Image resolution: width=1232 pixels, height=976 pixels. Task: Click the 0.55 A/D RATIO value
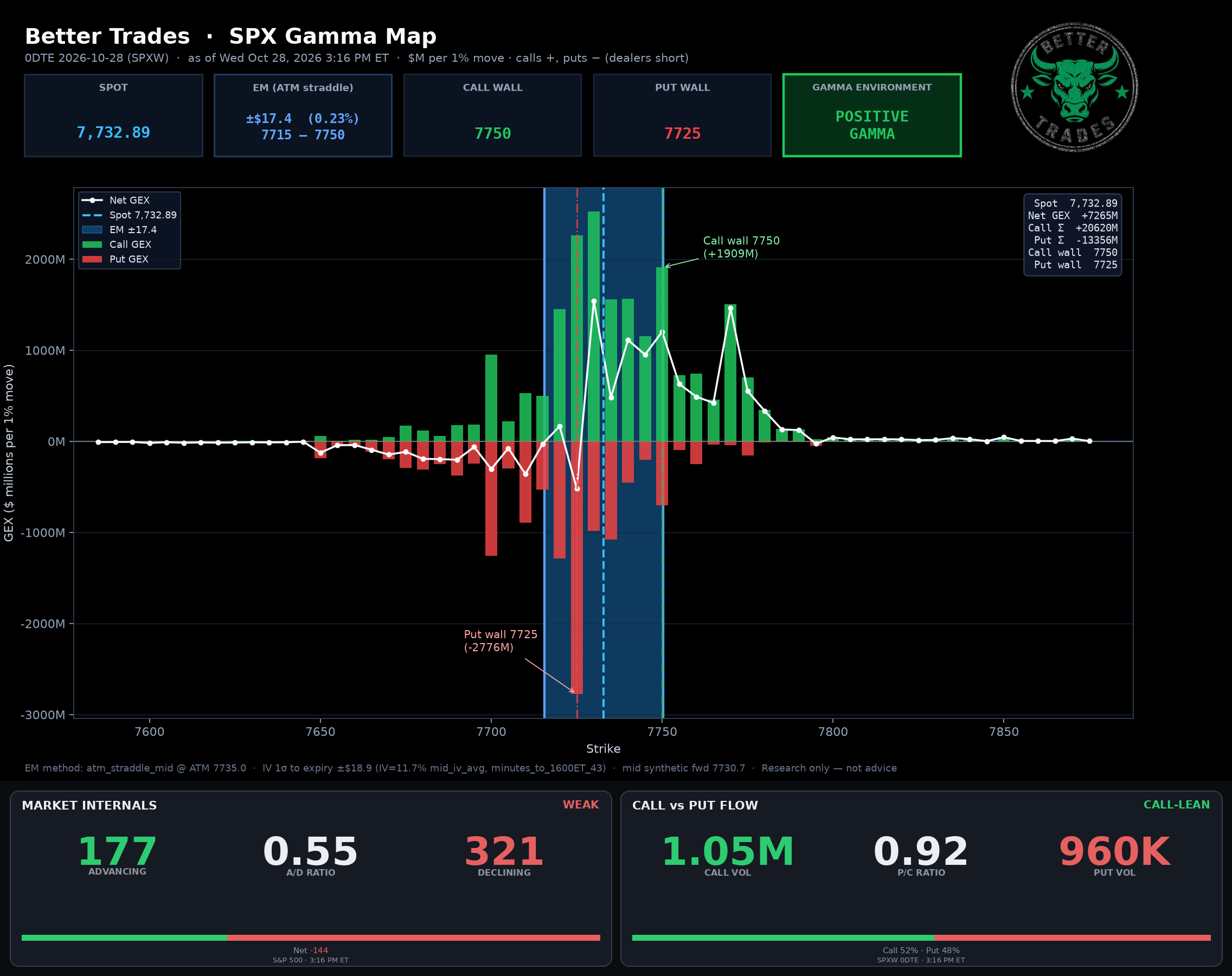coord(310,852)
